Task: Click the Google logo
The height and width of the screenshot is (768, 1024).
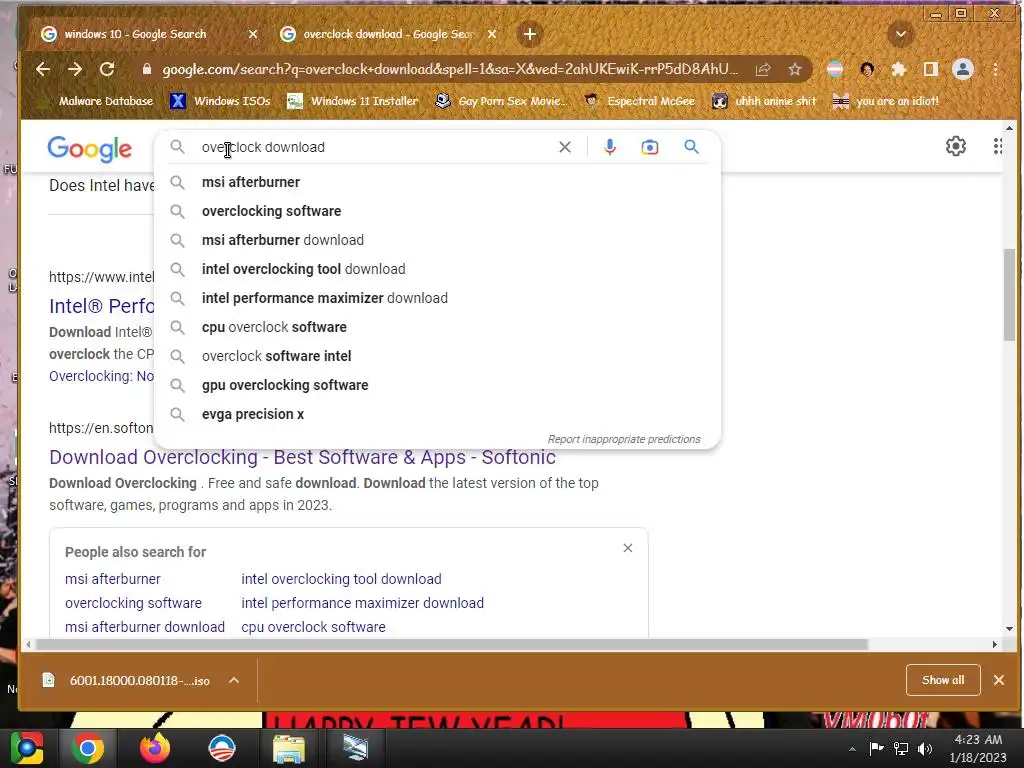Action: click(x=89, y=149)
